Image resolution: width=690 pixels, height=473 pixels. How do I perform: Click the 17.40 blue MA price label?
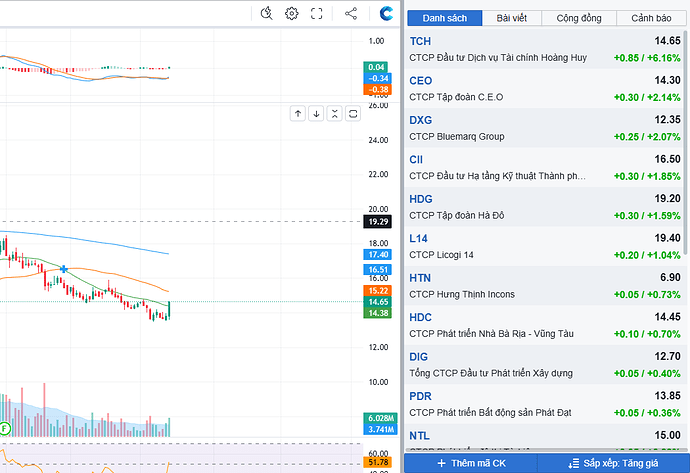[x=378, y=255]
